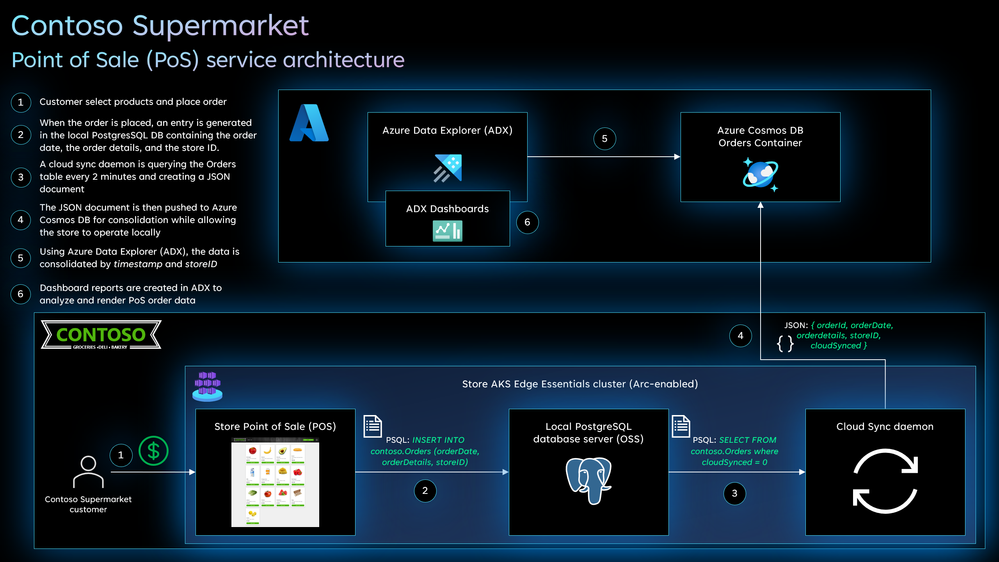Click the 'Contoso Supermarket' main title
Image resolution: width=999 pixels, height=562 pixels.
tap(160, 25)
